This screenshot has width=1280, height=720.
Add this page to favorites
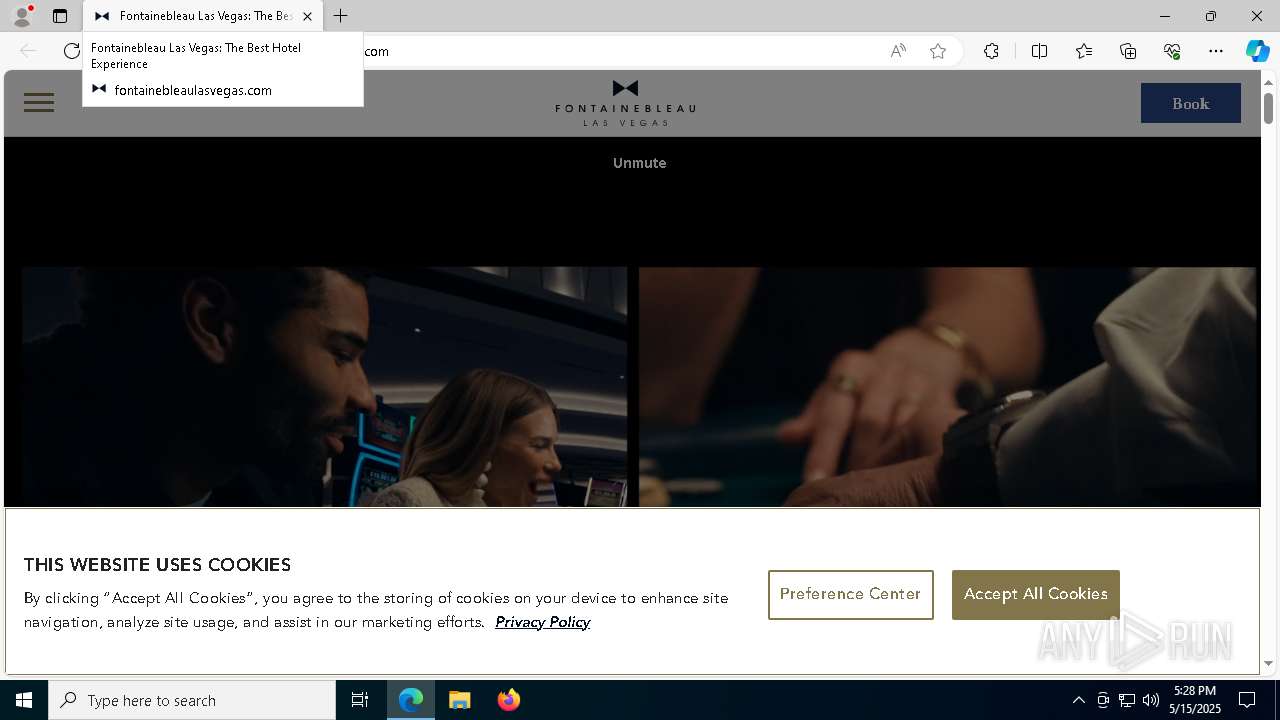(938, 51)
